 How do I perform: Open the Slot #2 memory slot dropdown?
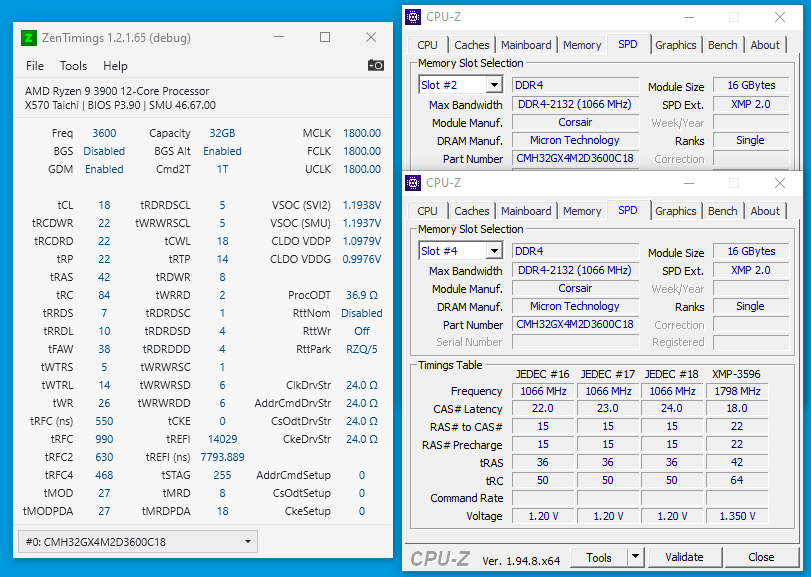pyautogui.click(x=496, y=86)
